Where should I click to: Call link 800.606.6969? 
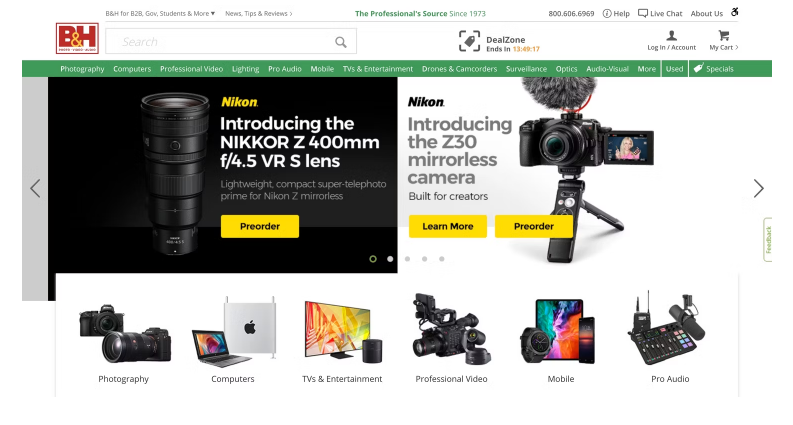click(571, 14)
